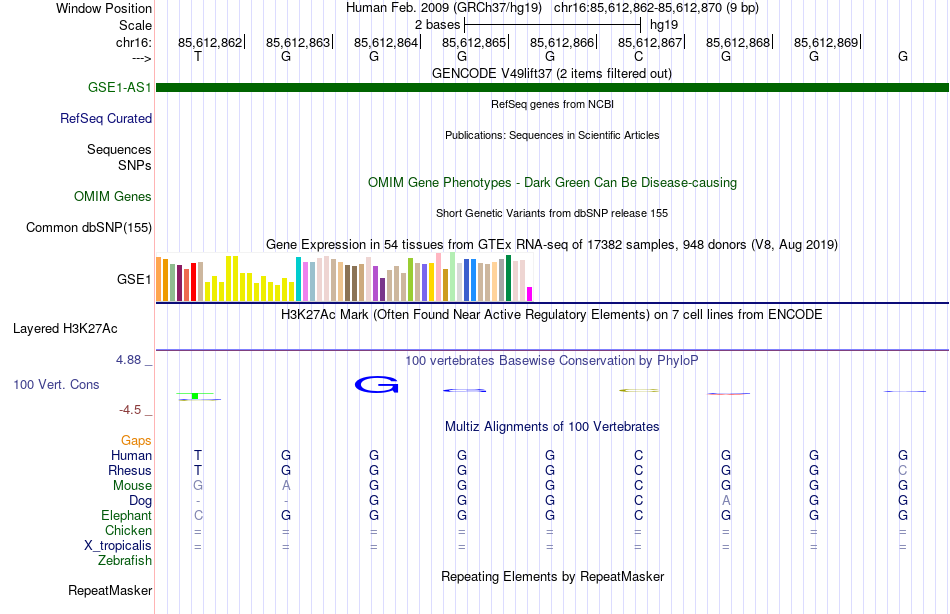Screen dimensions: 950x614
Task: Click the X_tropicalis alignment row label
Action: pyautogui.click(x=118, y=546)
